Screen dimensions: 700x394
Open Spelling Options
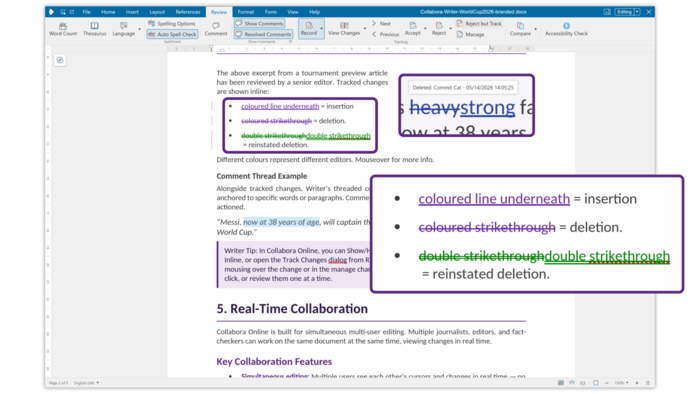172,24
